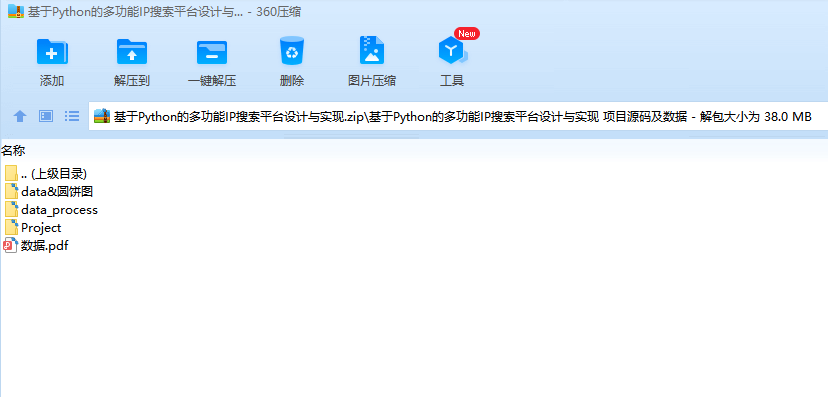Click the archive path address field
The image size is (828, 397).
(458, 117)
